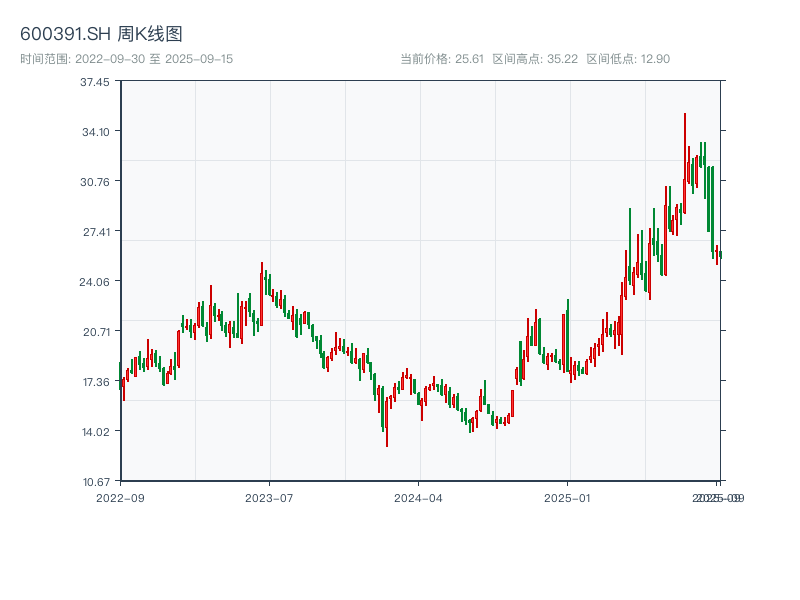The width and height of the screenshot is (800, 600).
Task: Click the tallest red candlestick at the 35.22 peak
Action: coord(685,163)
